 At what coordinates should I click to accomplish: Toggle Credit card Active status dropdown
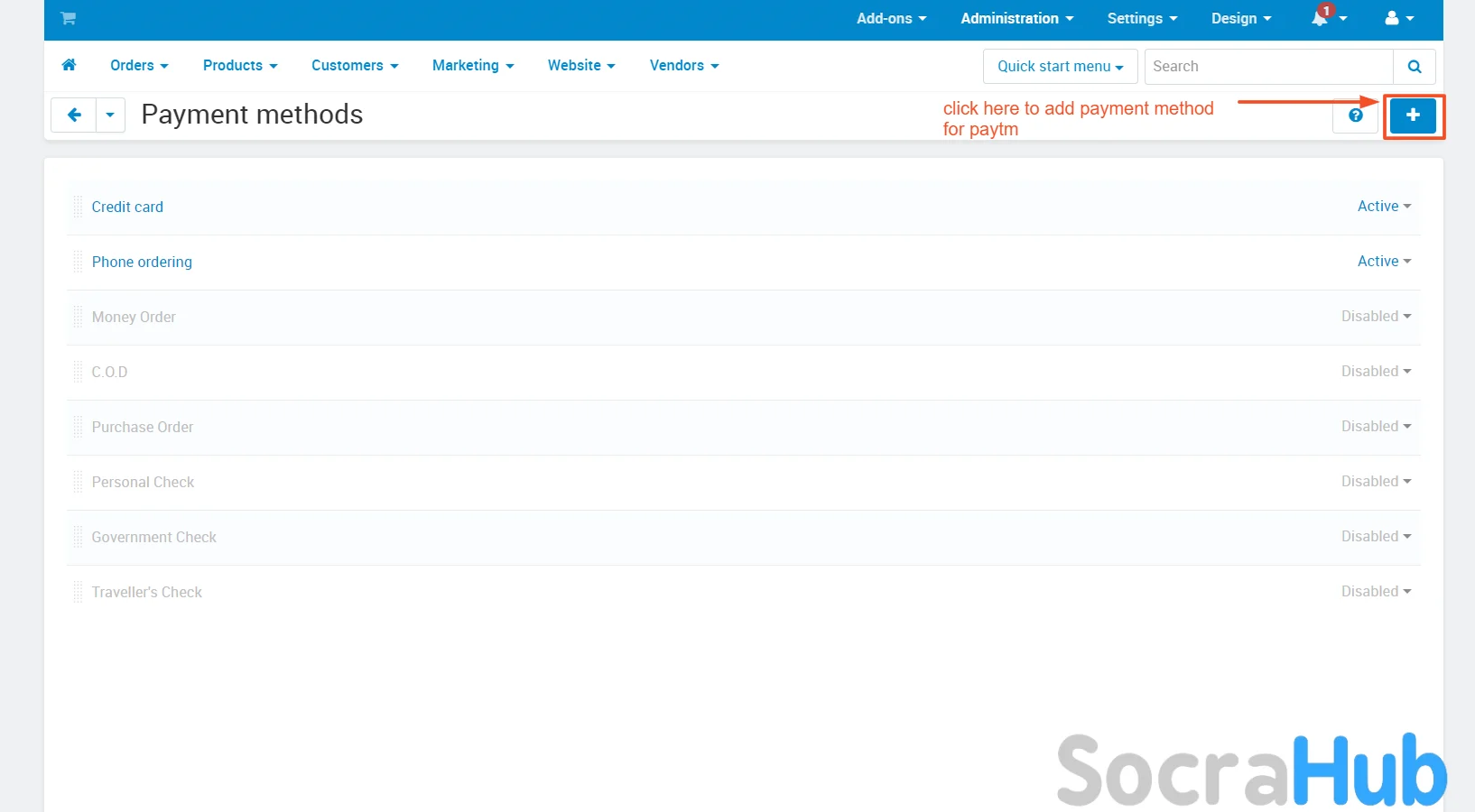tap(1383, 207)
